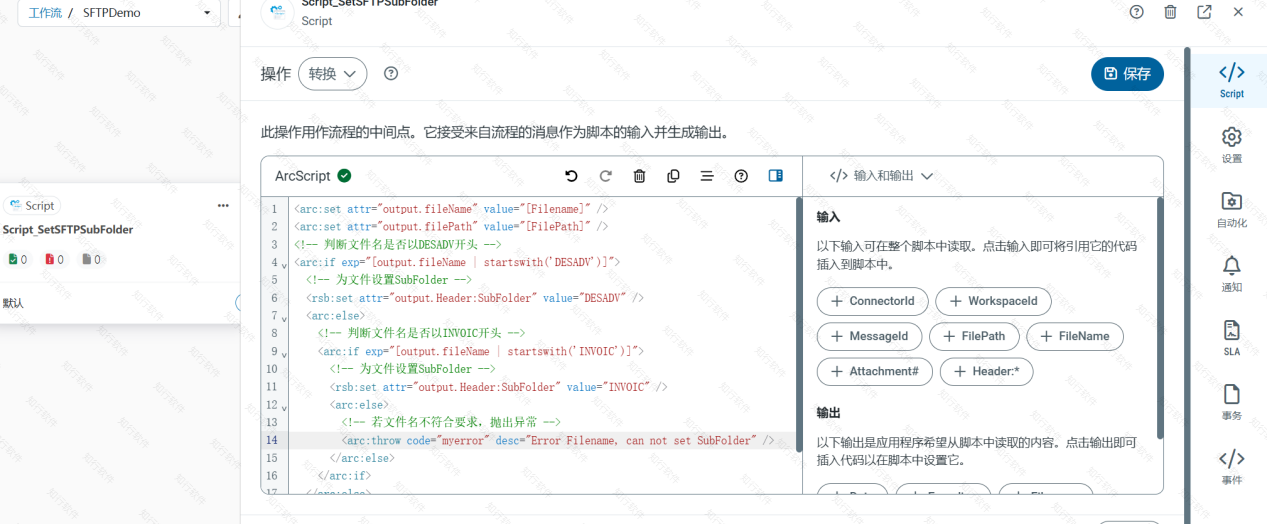Click code line 1 output.fileName
This screenshot has height=524, width=1267.
(x=451, y=209)
